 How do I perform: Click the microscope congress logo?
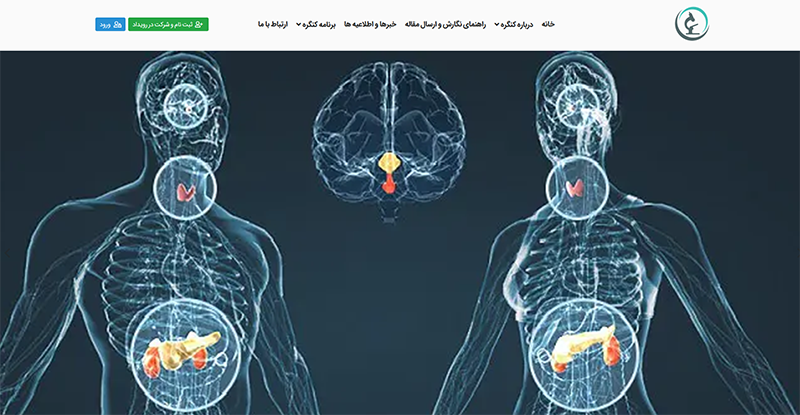pyautogui.click(x=692, y=24)
